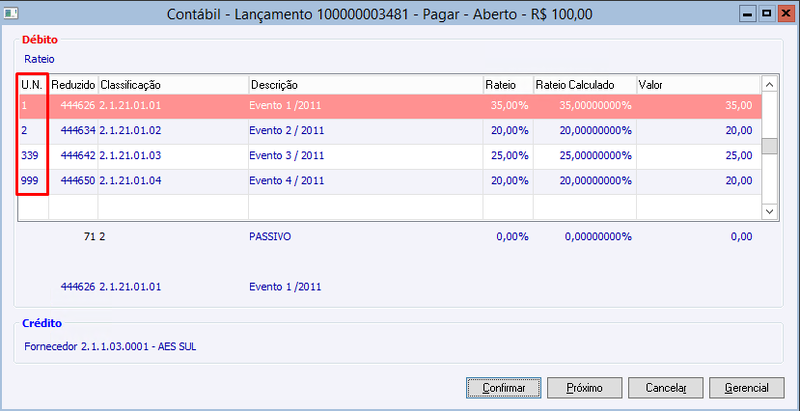Select row with Evento 1 /2011 in grid
Viewport: 800px width, 411px height.
pos(390,106)
